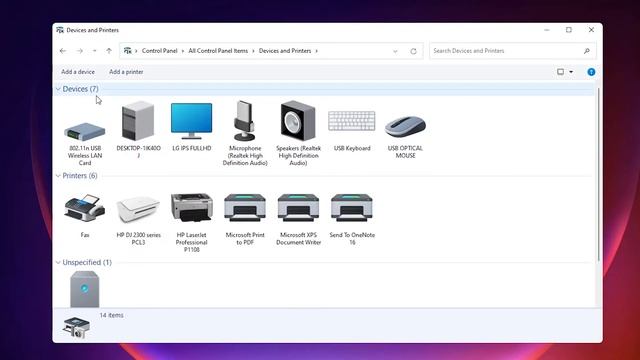Expand the chevron after Control Panel breadcrumb
Screen dimensions: 640x360
click(x=183, y=51)
